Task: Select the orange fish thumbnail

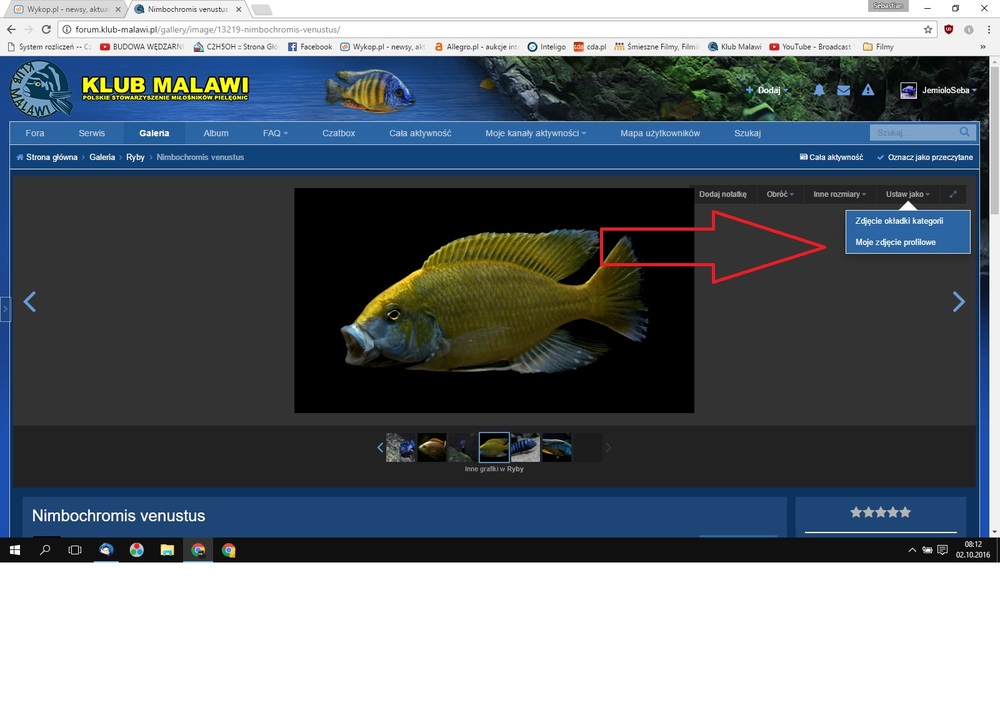Action: click(432, 447)
